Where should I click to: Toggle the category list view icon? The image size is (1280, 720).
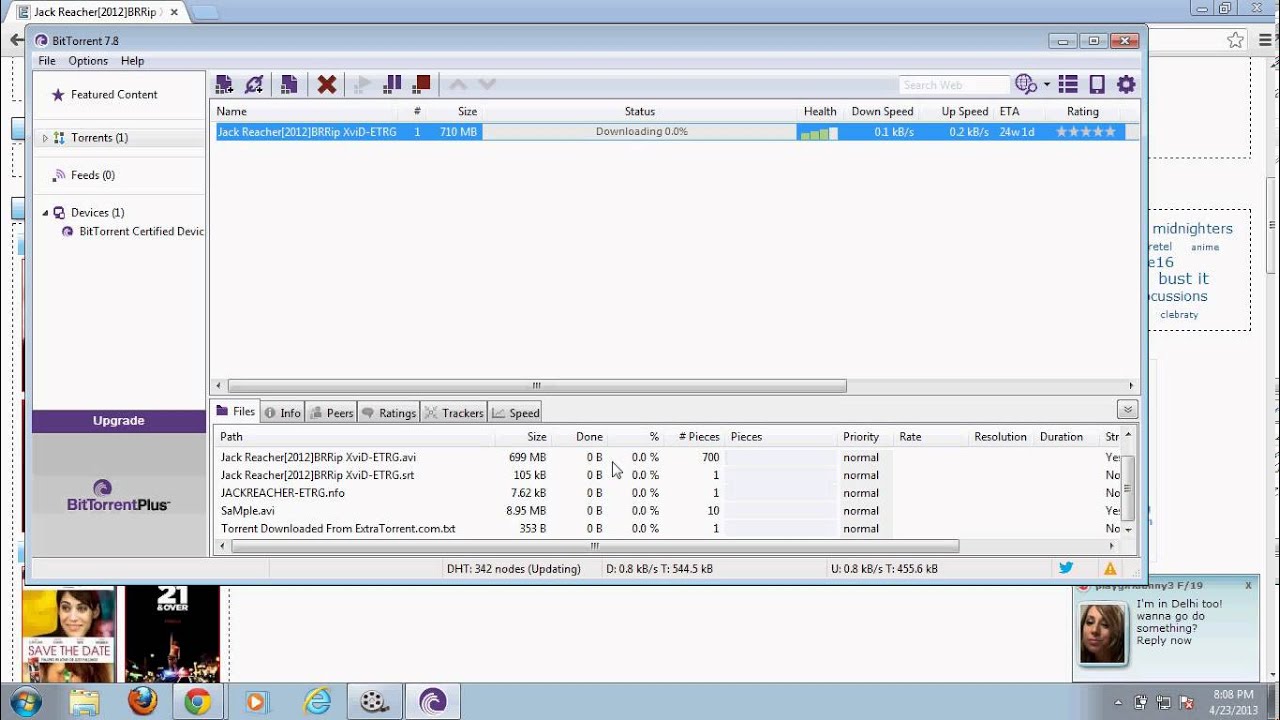[x=1068, y=85]
